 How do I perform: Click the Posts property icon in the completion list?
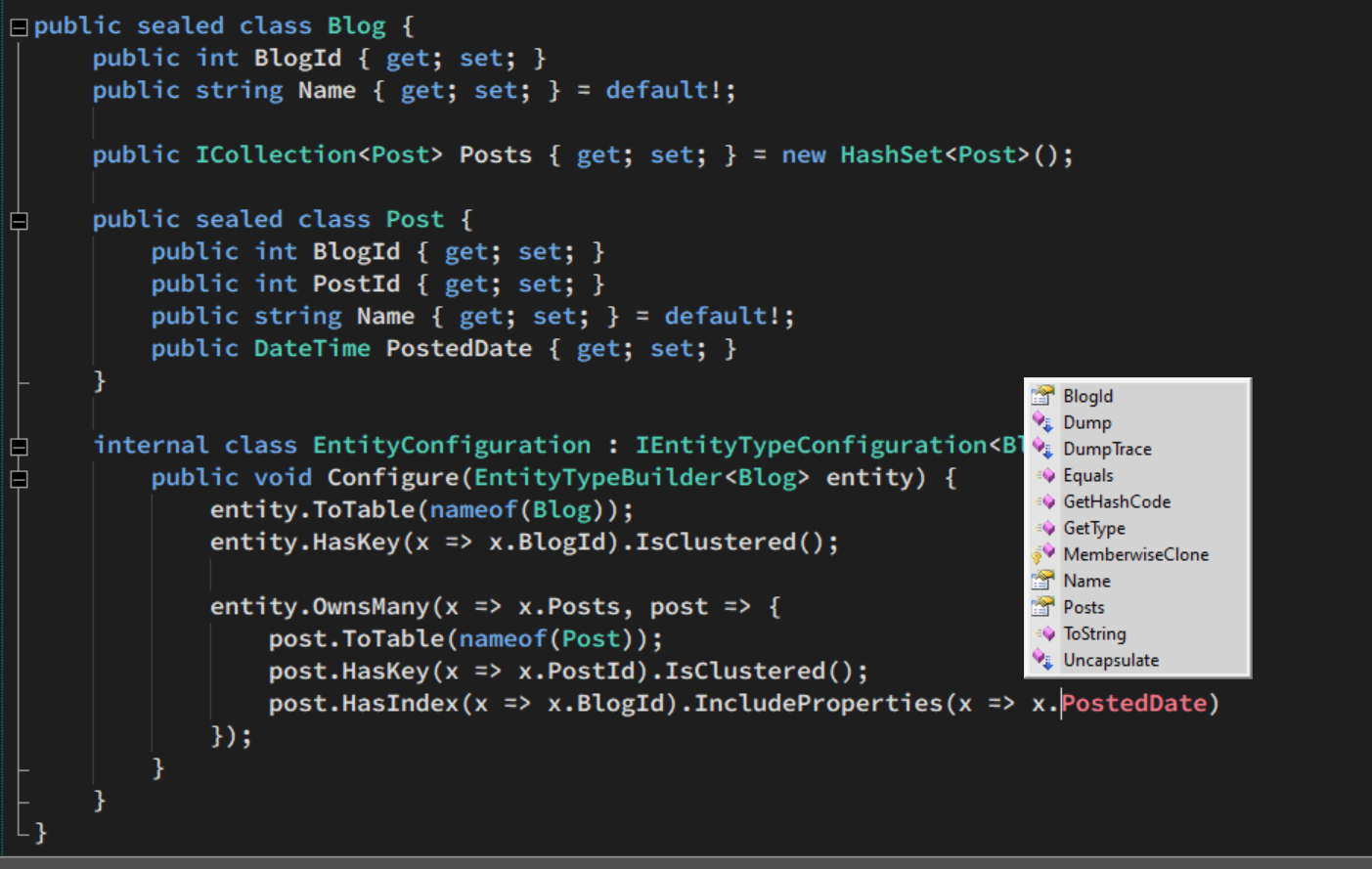[1043, 607]
